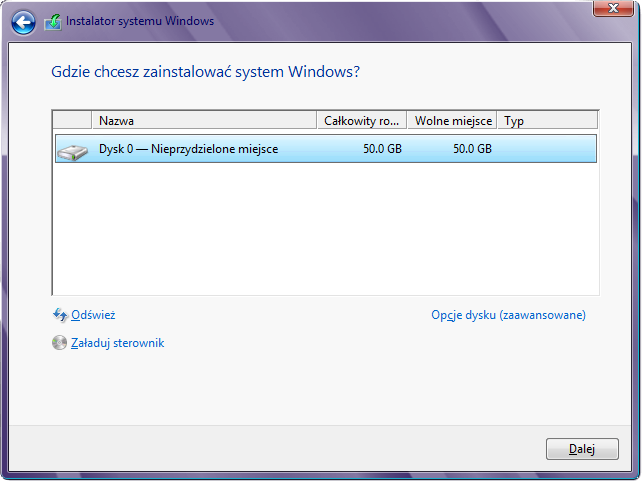Viewport: 642px width, 481px height.
Task: Click the Windows installer icon in the title bar
Action: click(53, 22)
